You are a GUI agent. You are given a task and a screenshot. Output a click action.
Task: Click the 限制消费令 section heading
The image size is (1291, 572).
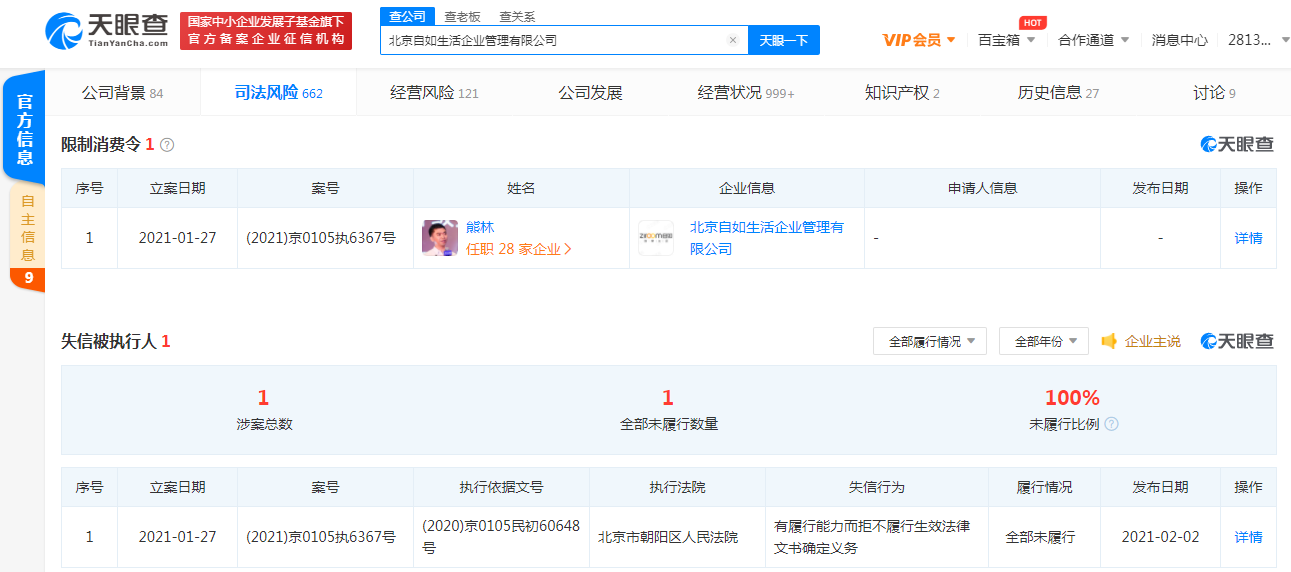click(101, 145)
